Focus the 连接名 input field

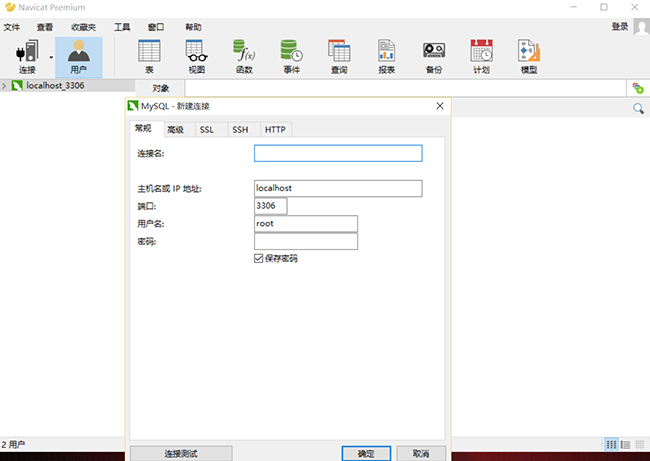click(338, 153)
